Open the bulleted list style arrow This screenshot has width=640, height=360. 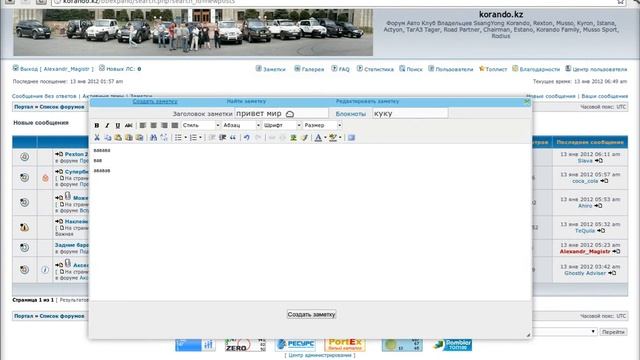[x=185, y=138]
